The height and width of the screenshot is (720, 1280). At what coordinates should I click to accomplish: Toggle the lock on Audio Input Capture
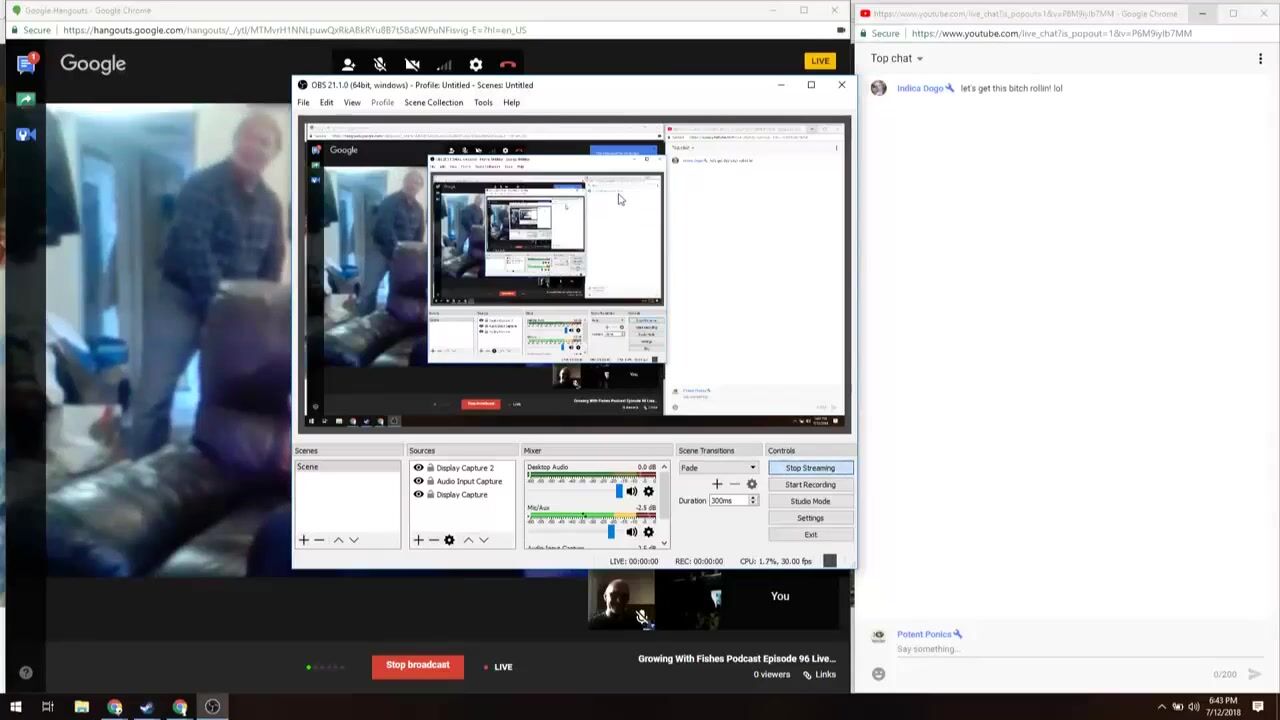tap(430, 481)
